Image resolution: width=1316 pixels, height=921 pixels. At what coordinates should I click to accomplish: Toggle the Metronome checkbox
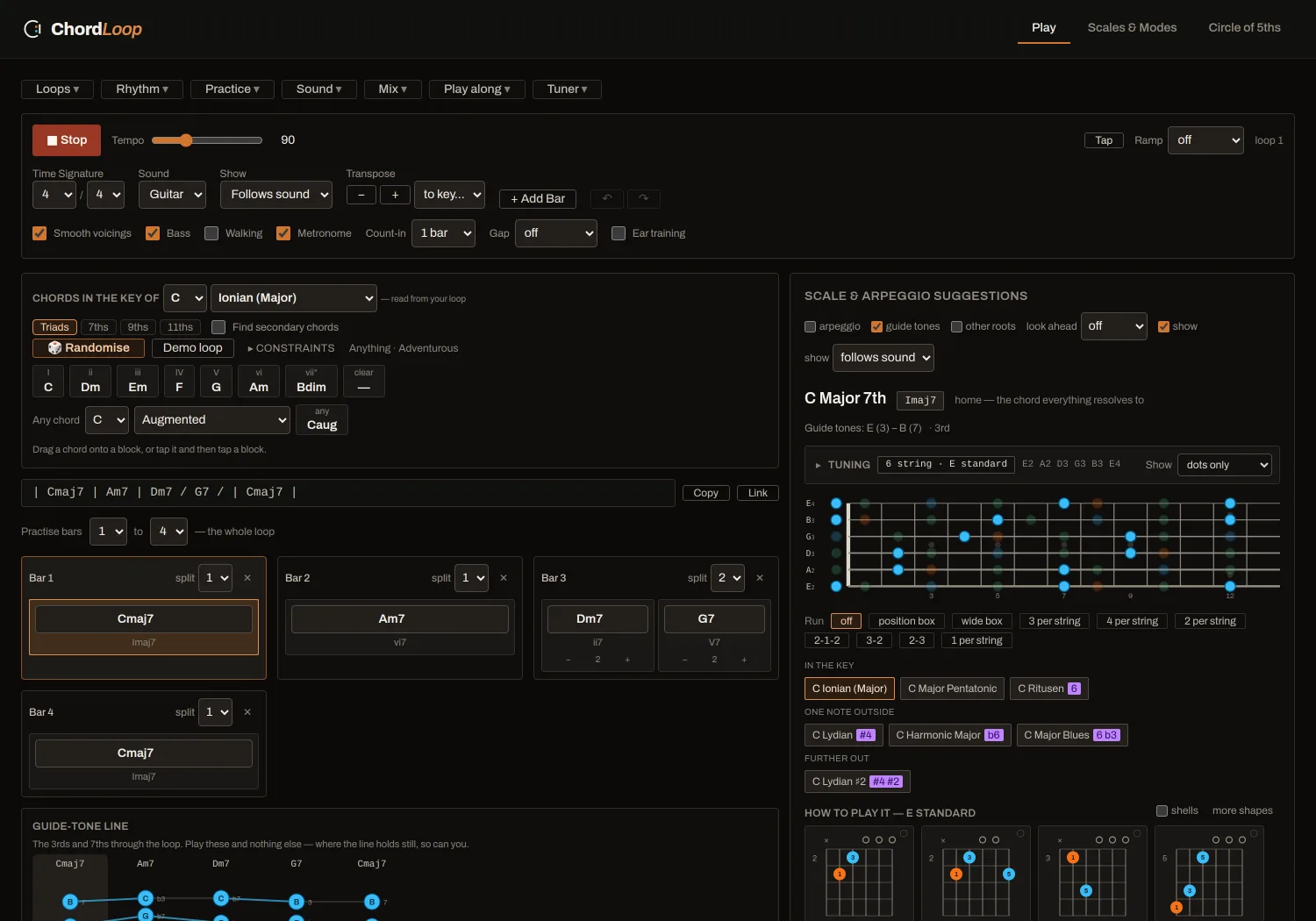(283, 233)
